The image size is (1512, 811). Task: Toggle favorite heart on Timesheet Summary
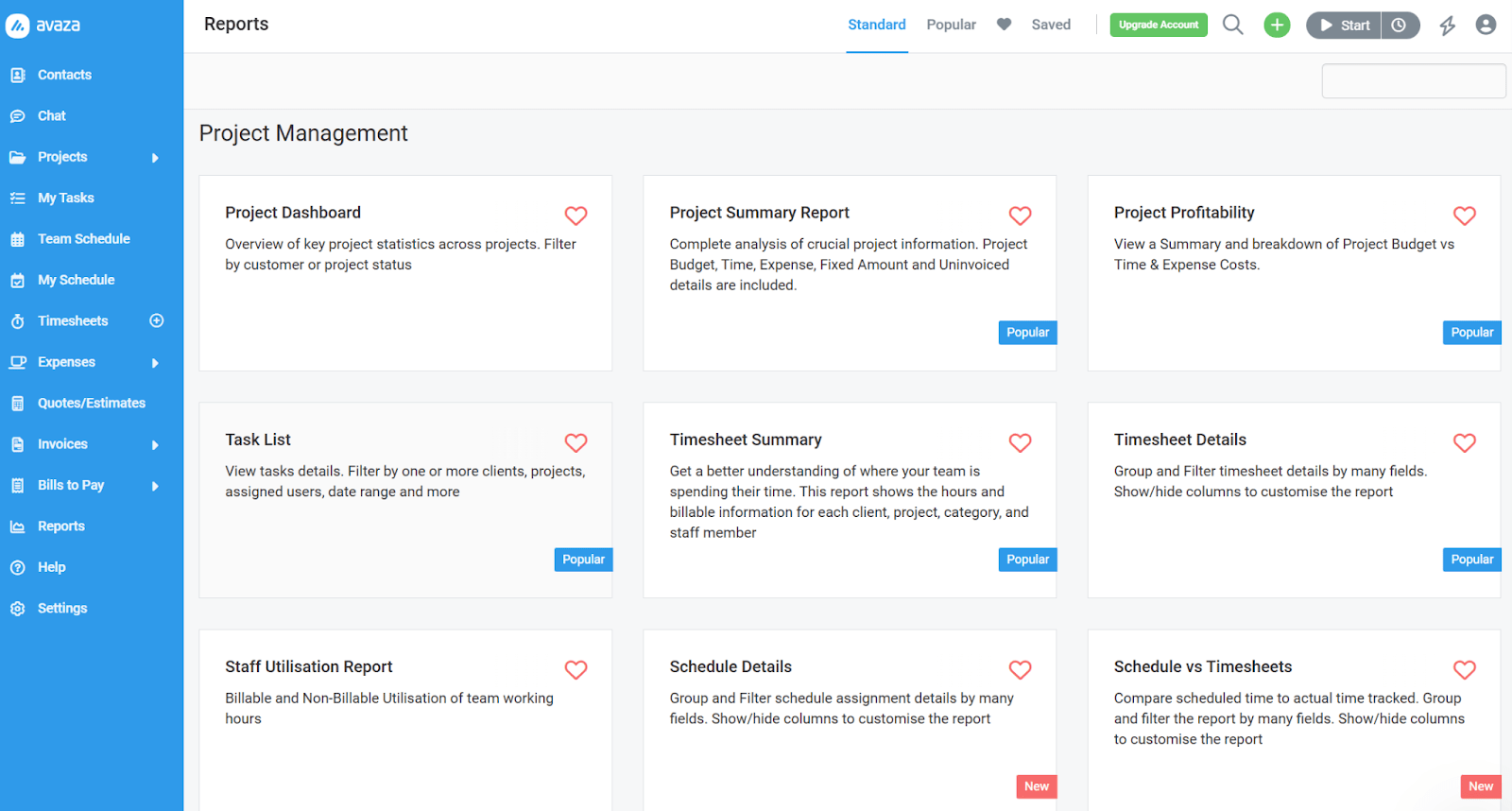pos(1020,442)
